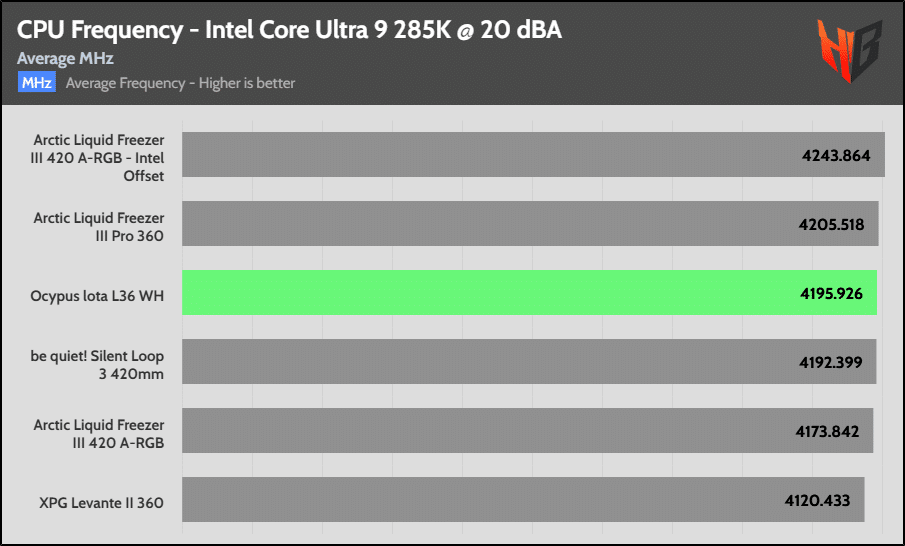Click the be quiet! Silent Loop 3 bar
Screen dimensions: 905x546
pyautogui.click(x=529, y=361)
